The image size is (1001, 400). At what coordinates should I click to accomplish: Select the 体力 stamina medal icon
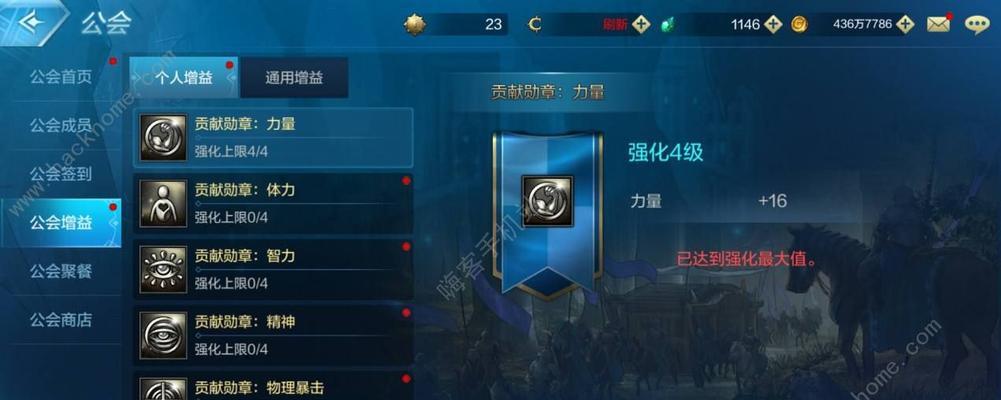(163, 204)
